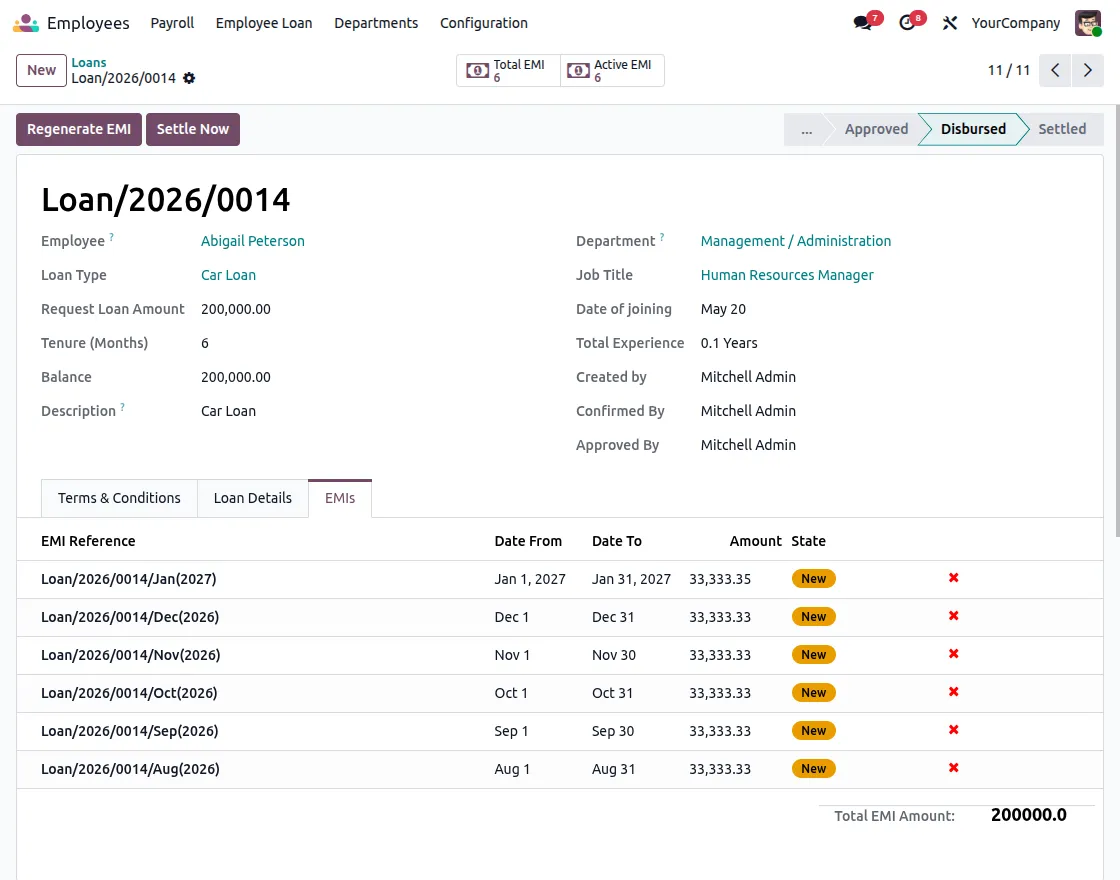This screenshot has width=1120, height=880.
Task: Open the Employee Loan menu
Action: [264, 23]
